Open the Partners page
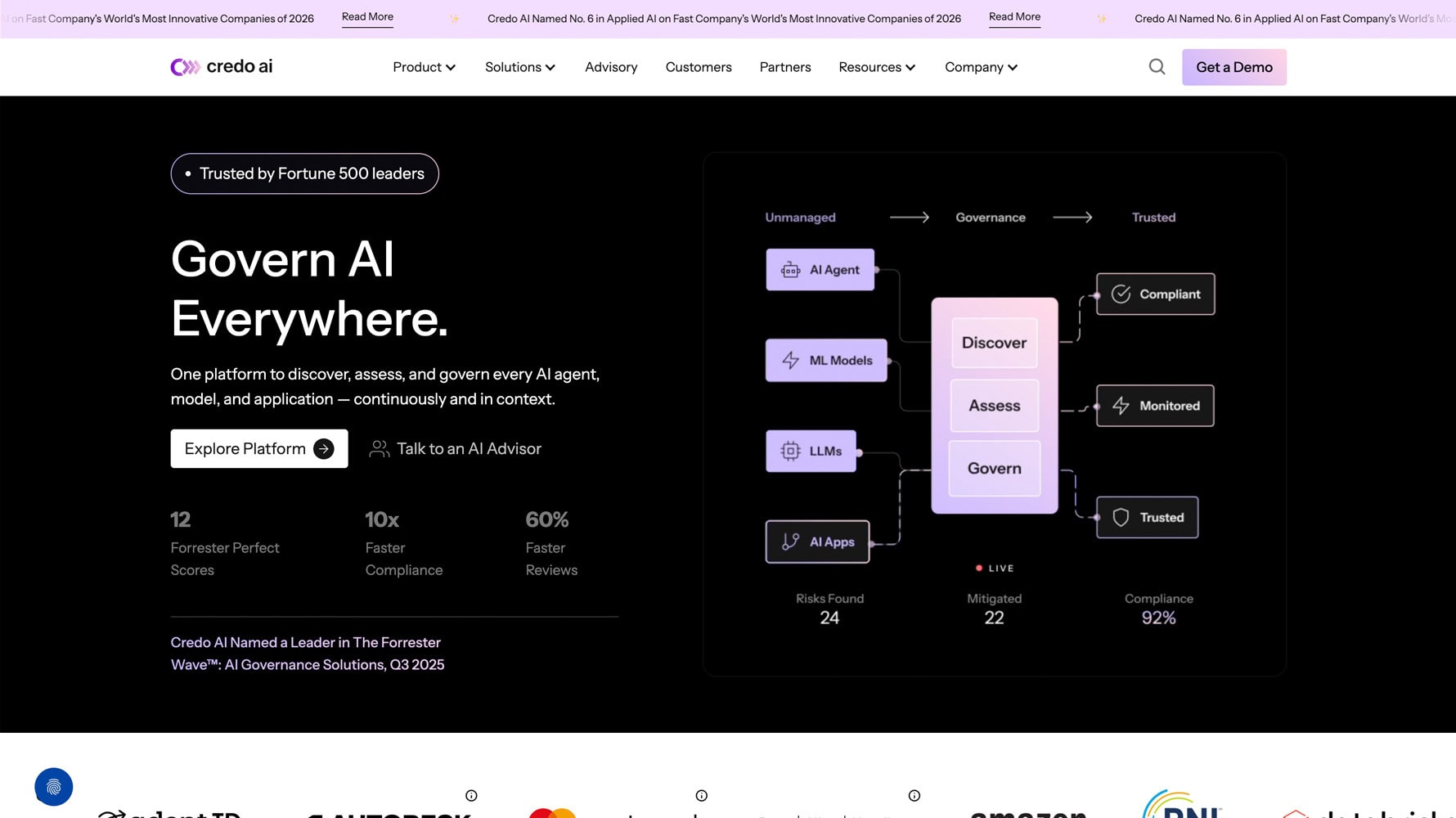This screenshot has width=1456, height=818. click(x=785, y=67)
